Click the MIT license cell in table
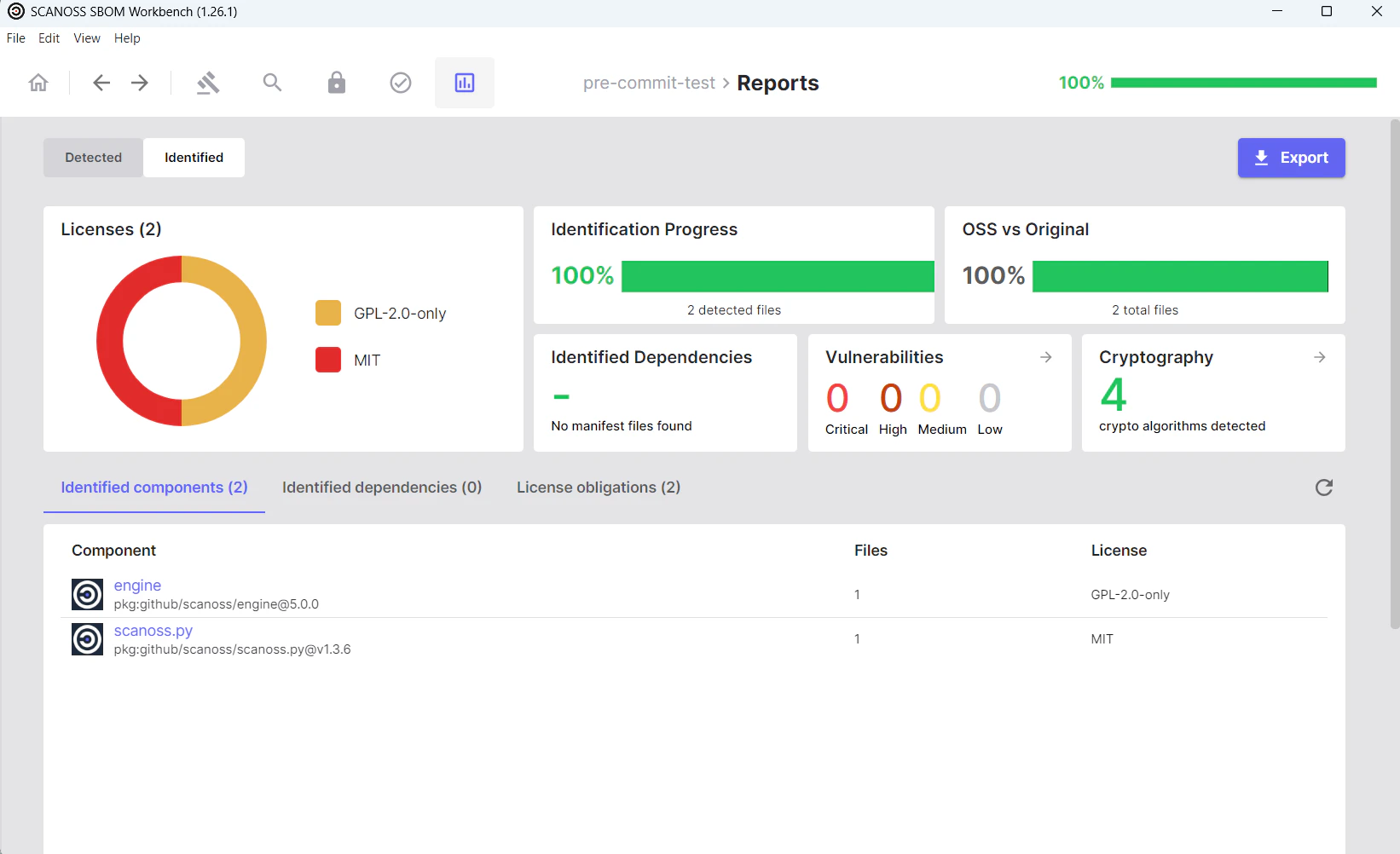 click(1102, 639)
